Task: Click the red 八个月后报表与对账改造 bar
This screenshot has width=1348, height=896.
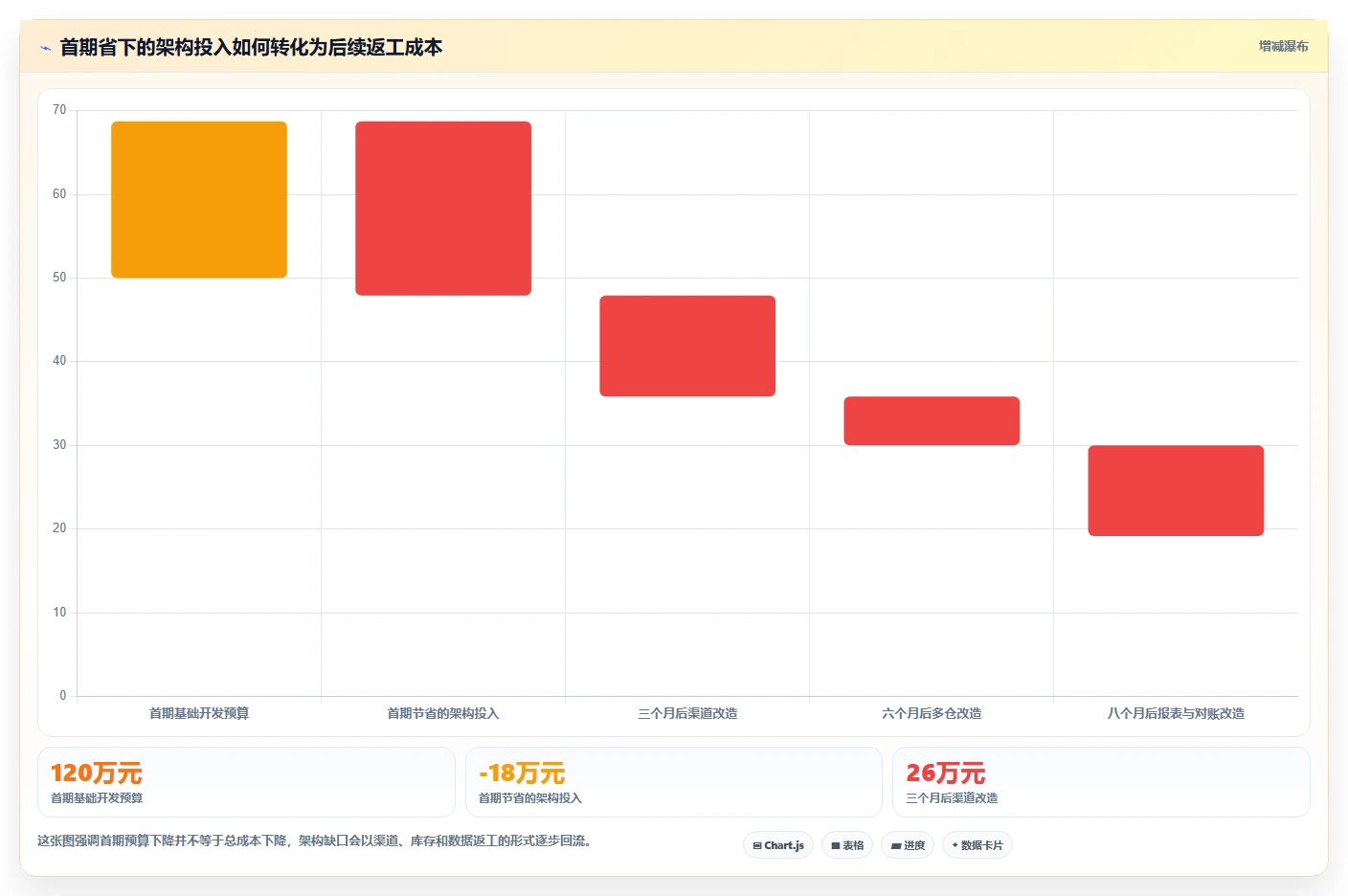Action: point(1176,490)
